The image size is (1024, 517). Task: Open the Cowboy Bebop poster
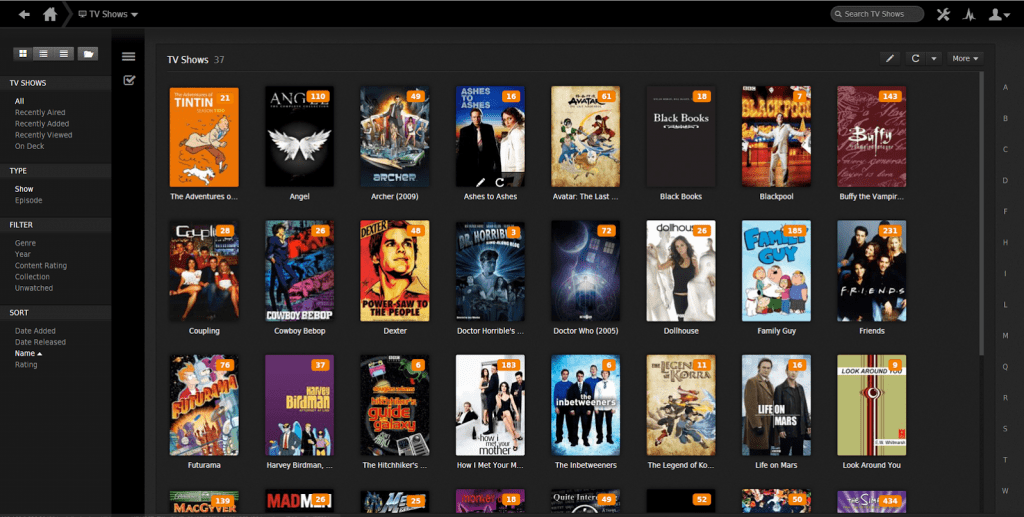tap(299, 271)
